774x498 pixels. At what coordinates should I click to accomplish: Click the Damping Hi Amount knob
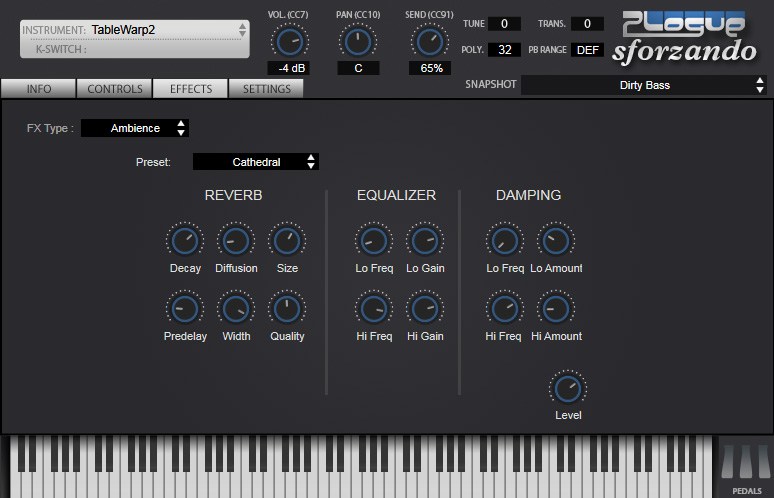click(x=556, y=309)
